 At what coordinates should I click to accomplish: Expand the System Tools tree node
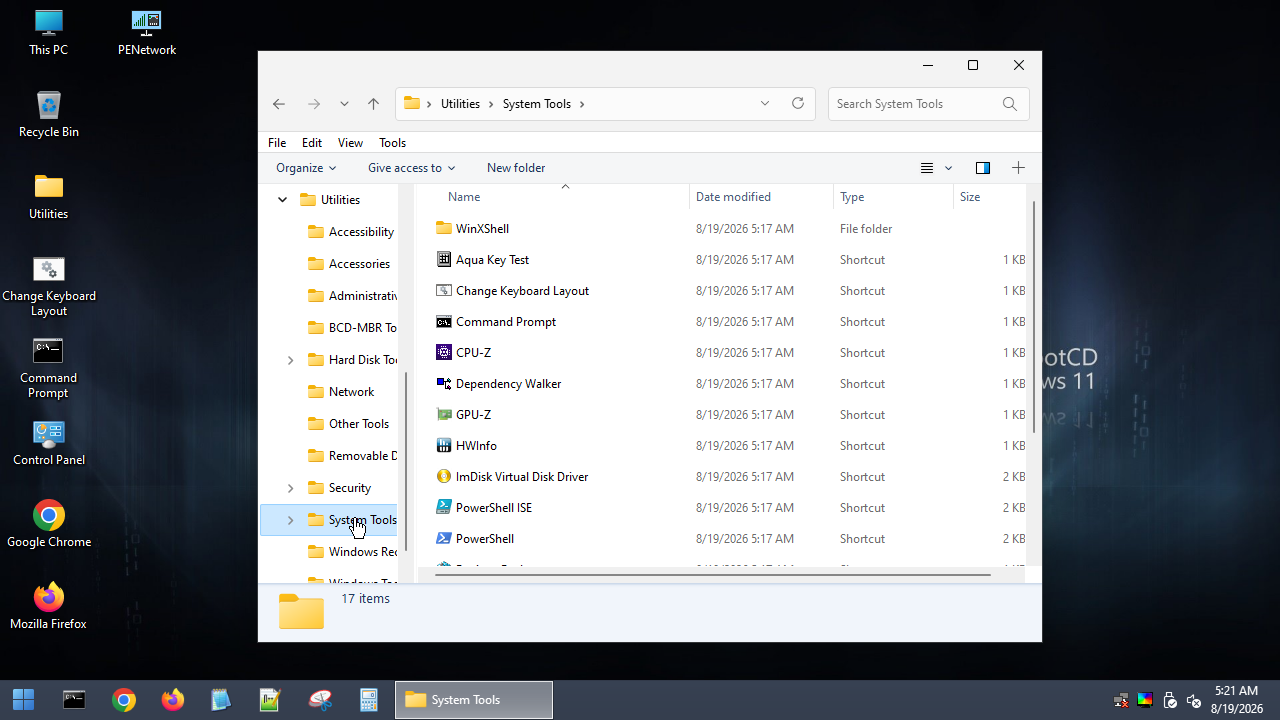[x=290, y=520]
